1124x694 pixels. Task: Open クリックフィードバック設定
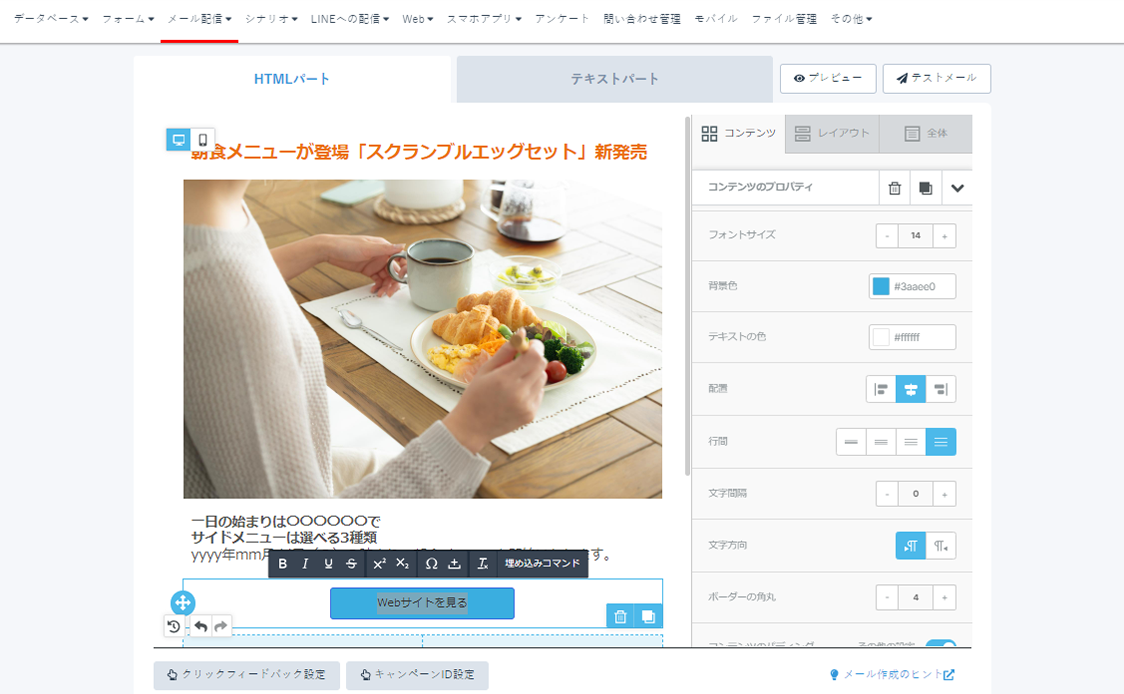pos(247,675)
